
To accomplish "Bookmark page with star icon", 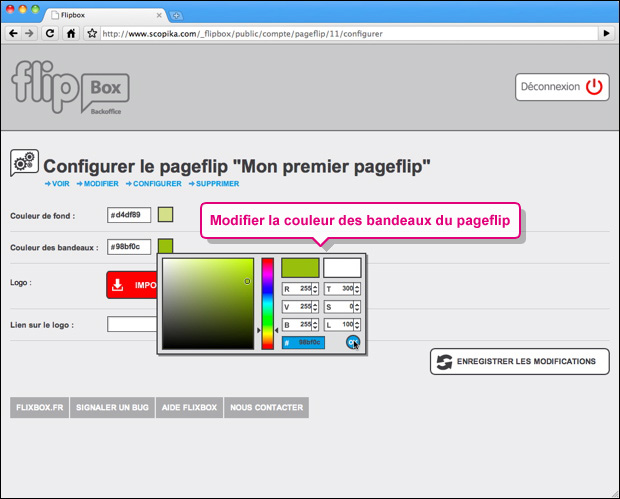I will tap(91, 33).
